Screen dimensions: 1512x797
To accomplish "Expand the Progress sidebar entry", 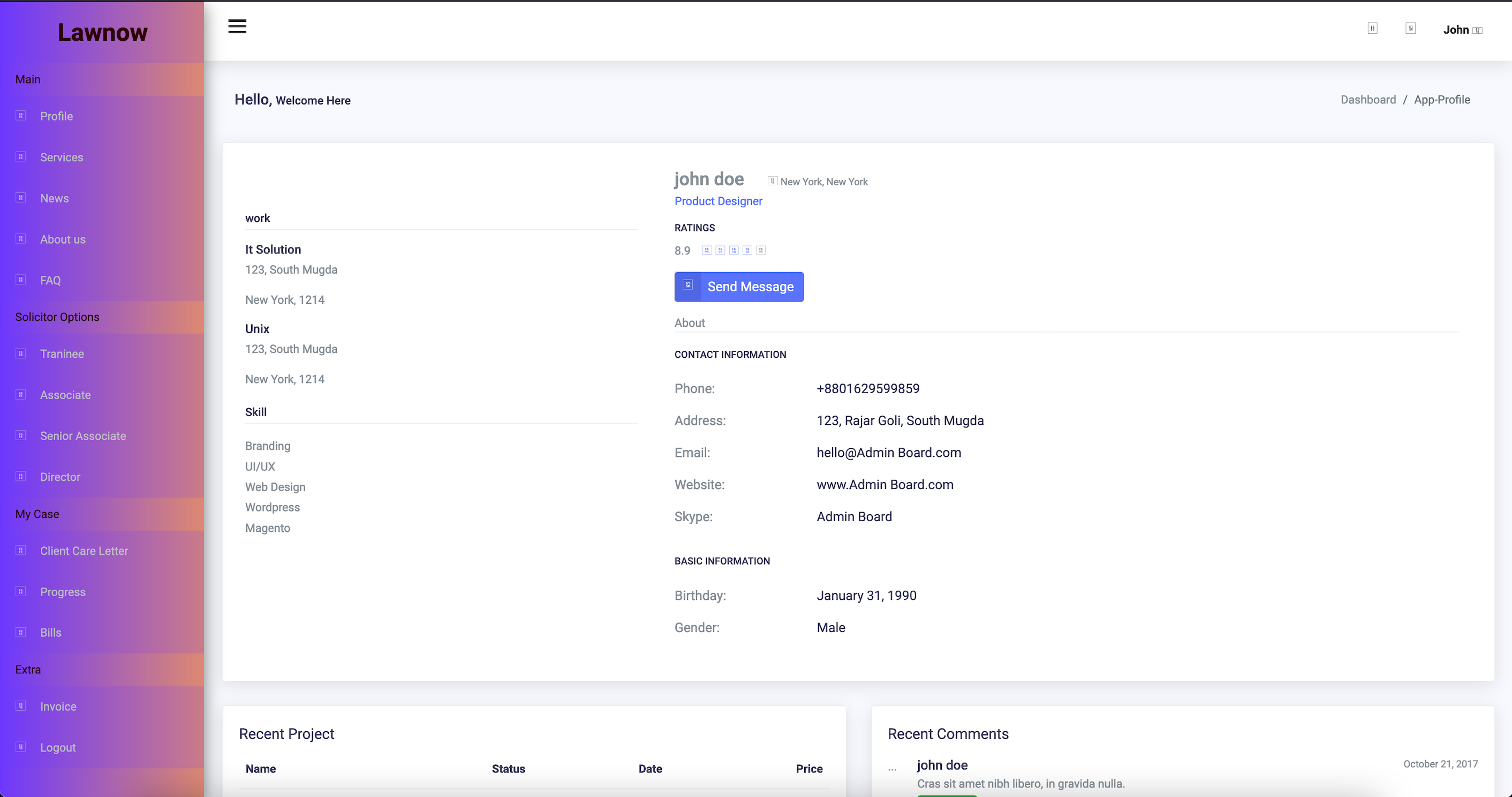I will pos(63,592).
